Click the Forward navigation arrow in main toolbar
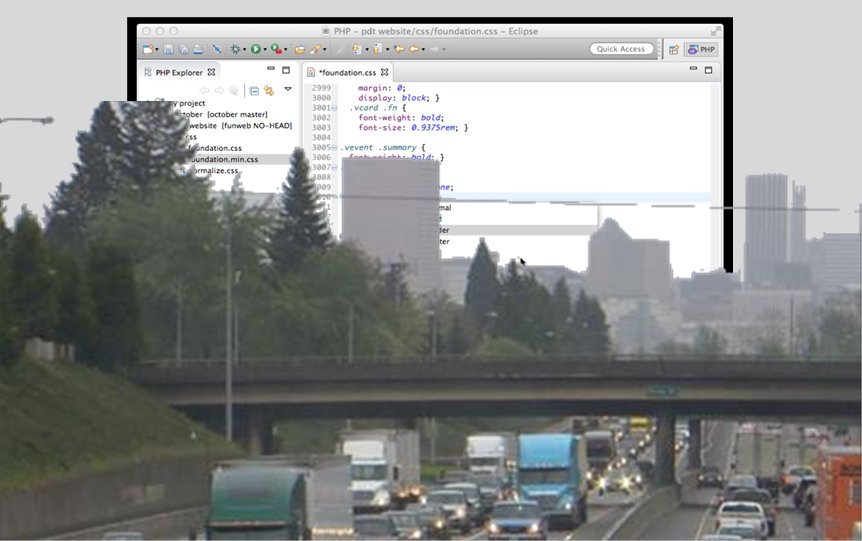Image resolution: width=862 pixels, height=541 pixels. pyautogui.click(x=434, y=49)
